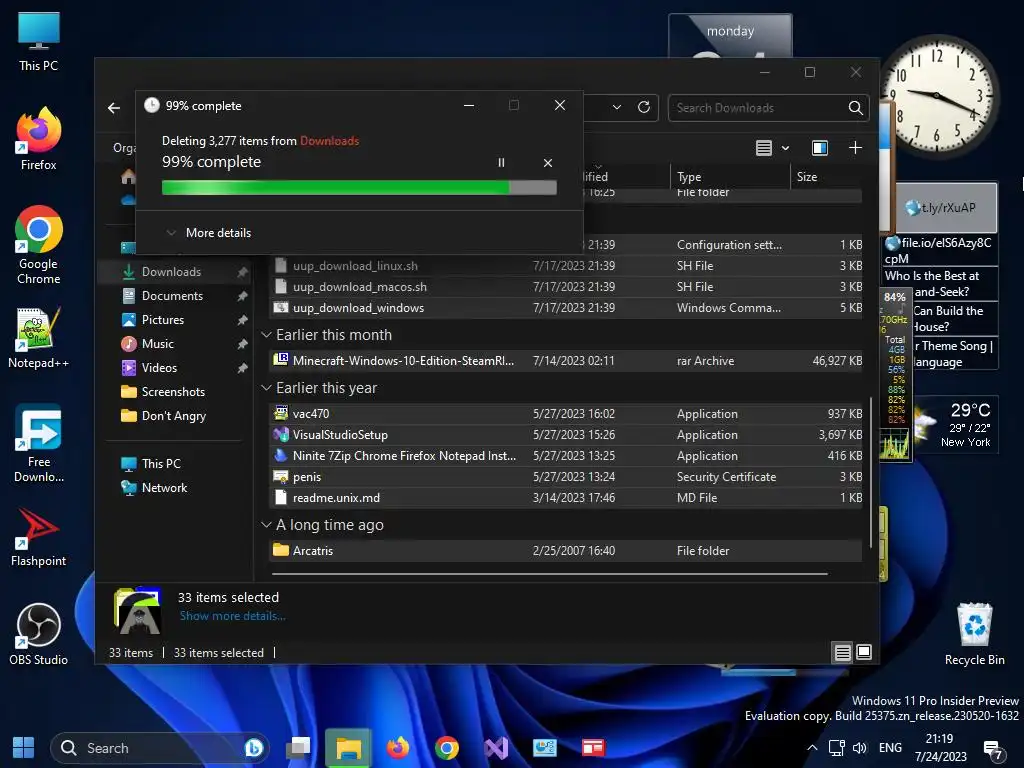Open File Explorer from taskbar

pos(348,748)
